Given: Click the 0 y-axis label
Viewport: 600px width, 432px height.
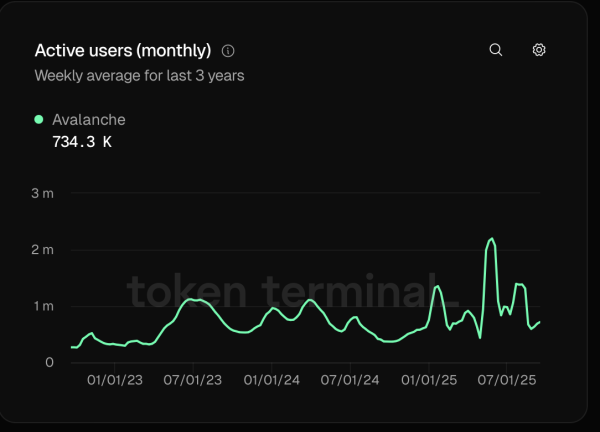Looking at the screenshot, I should (x=49, y=362).
